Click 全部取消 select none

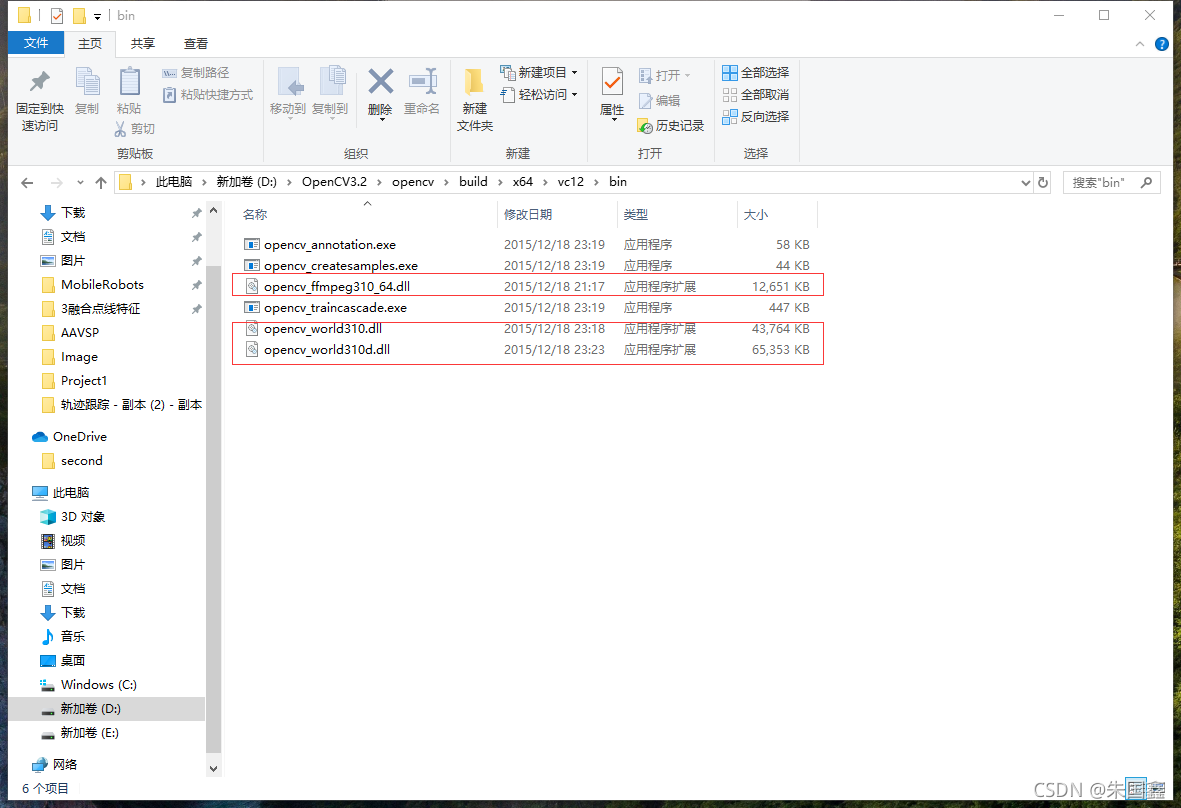pos(755,94)
